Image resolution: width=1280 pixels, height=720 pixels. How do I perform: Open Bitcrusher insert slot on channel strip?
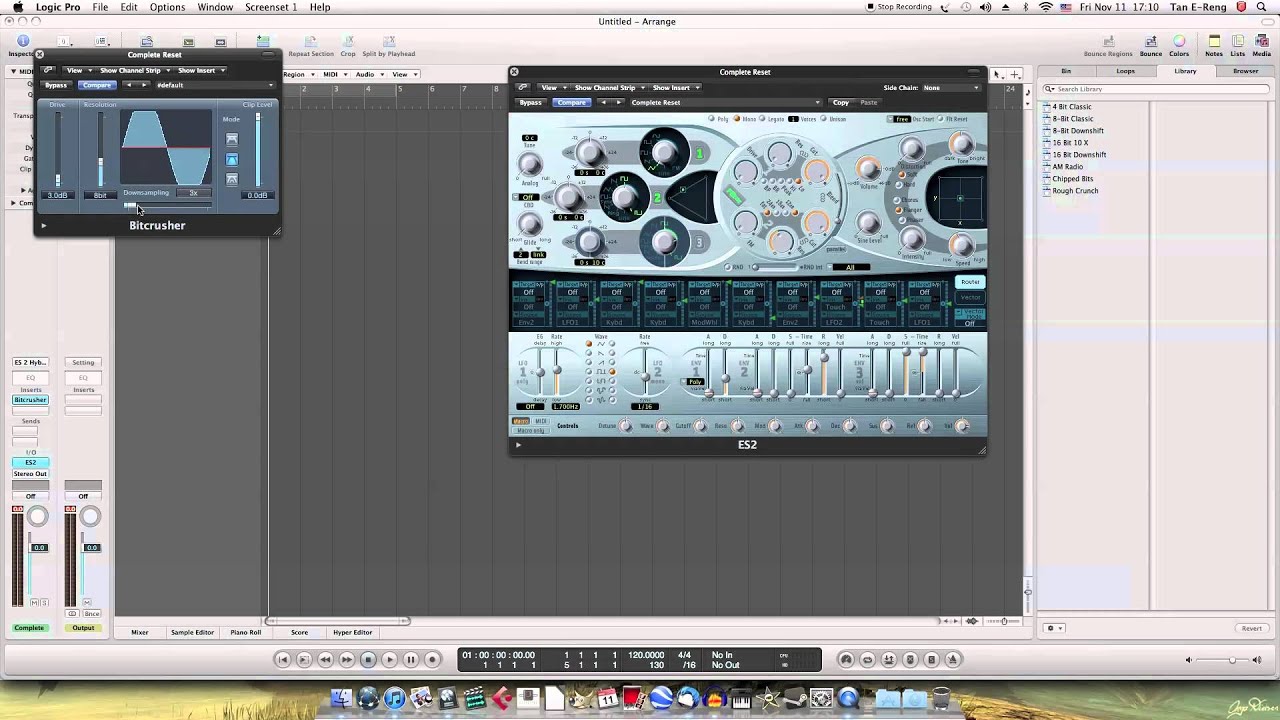(30, 400)
